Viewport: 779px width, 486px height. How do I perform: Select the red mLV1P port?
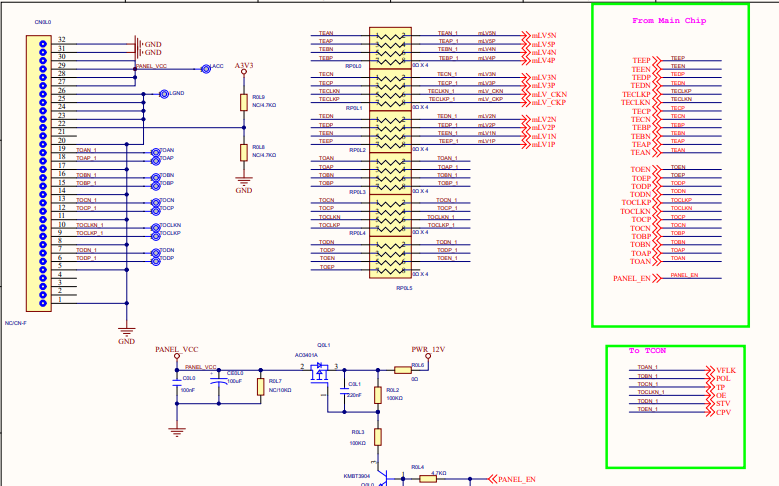pyautogui.click(x=539, y=145)
